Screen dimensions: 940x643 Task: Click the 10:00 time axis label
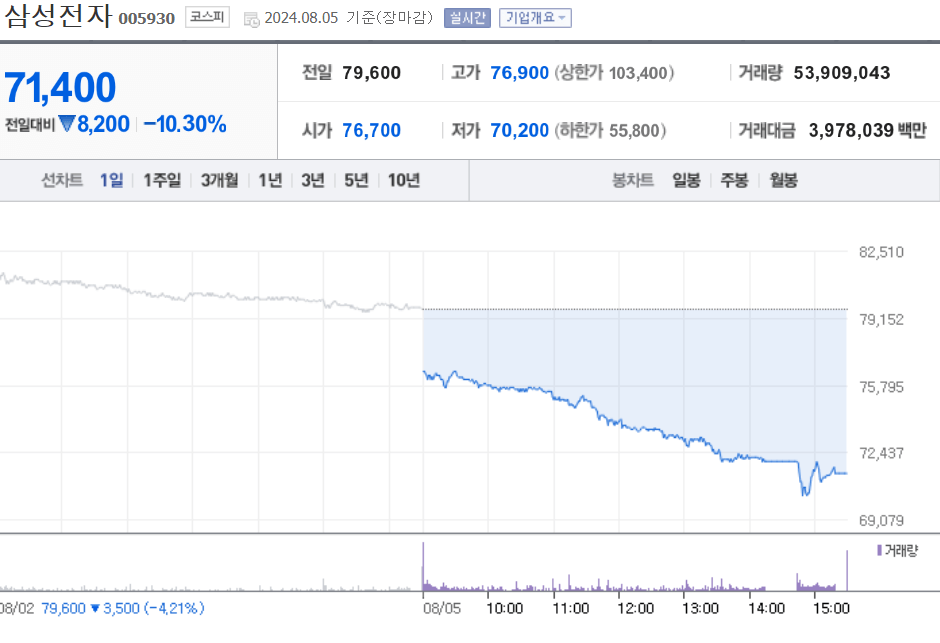pos(504,609)
